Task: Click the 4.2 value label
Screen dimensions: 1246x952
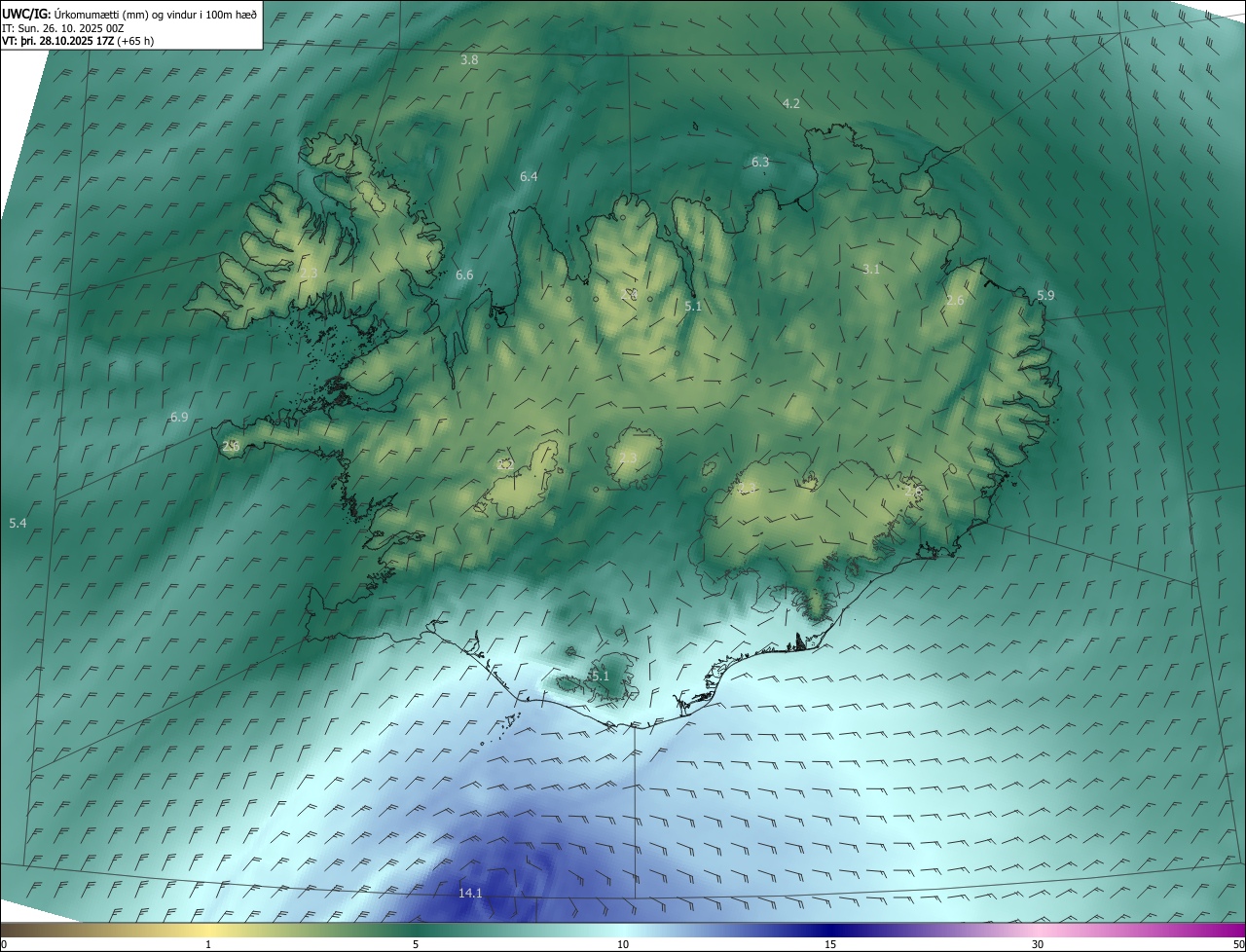Action: (x=791, y=103)
